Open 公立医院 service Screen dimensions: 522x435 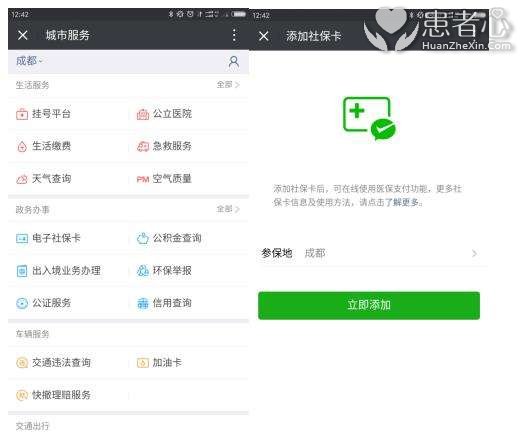click(164, 114)
